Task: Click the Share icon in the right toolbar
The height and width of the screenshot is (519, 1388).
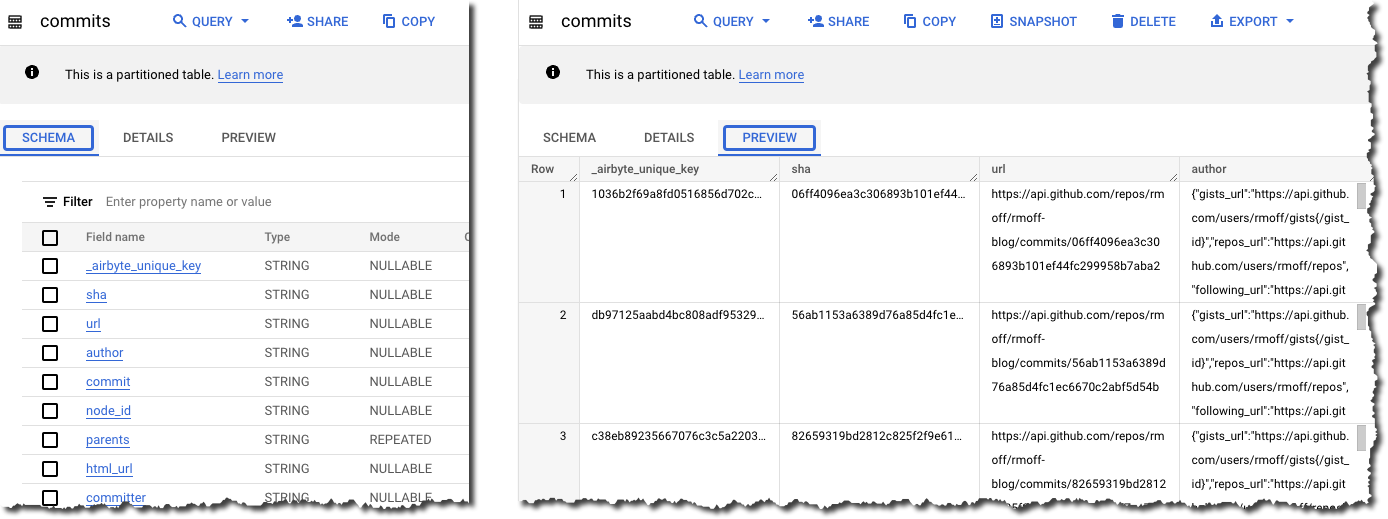Action: click(x=815, y=21)
